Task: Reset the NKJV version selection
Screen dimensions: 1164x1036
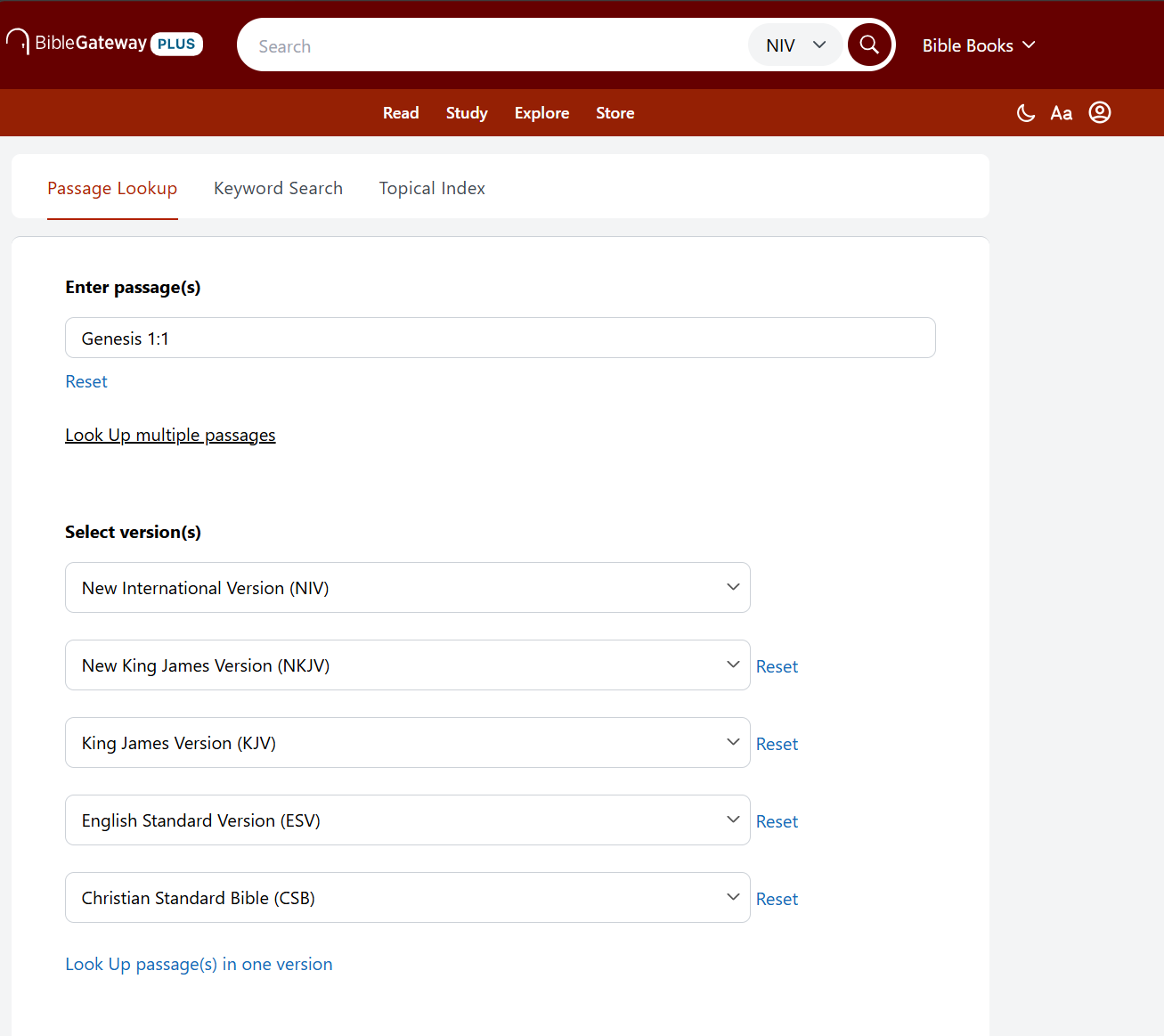Action: [777, 666]
